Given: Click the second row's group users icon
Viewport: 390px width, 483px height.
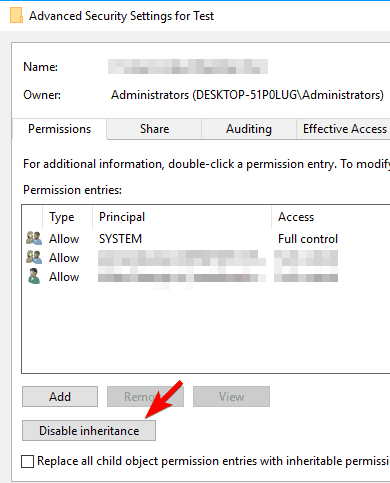Looking at the screenshot, I should point(34,257).
